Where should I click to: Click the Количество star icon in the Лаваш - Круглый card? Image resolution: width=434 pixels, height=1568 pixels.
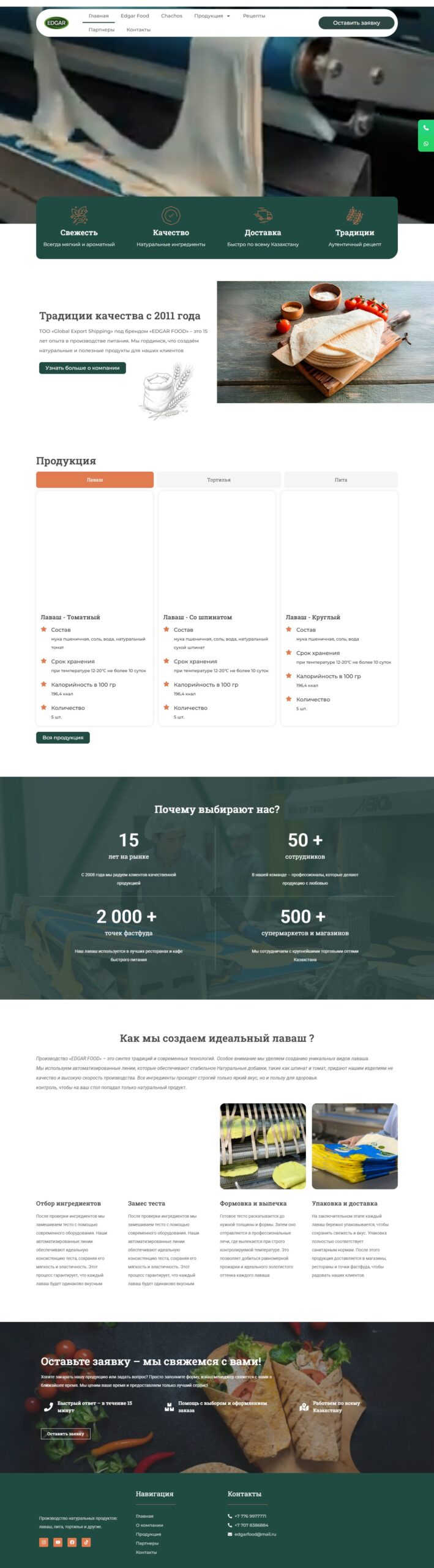click(288, 699)
